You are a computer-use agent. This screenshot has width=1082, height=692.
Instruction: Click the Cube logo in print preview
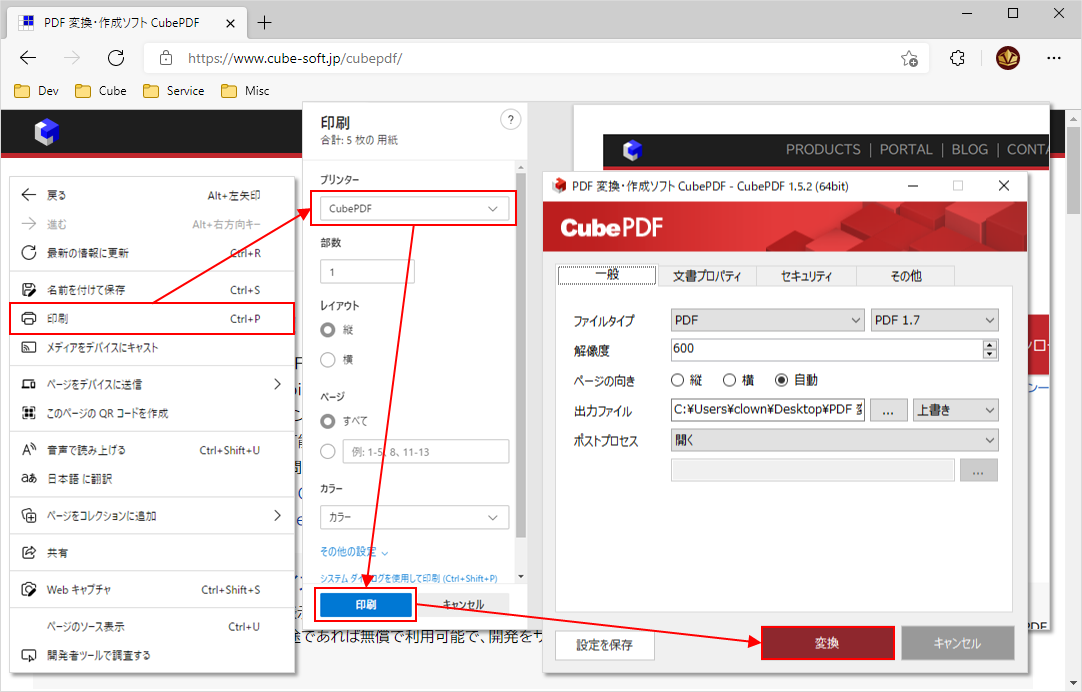coord(632,150)
